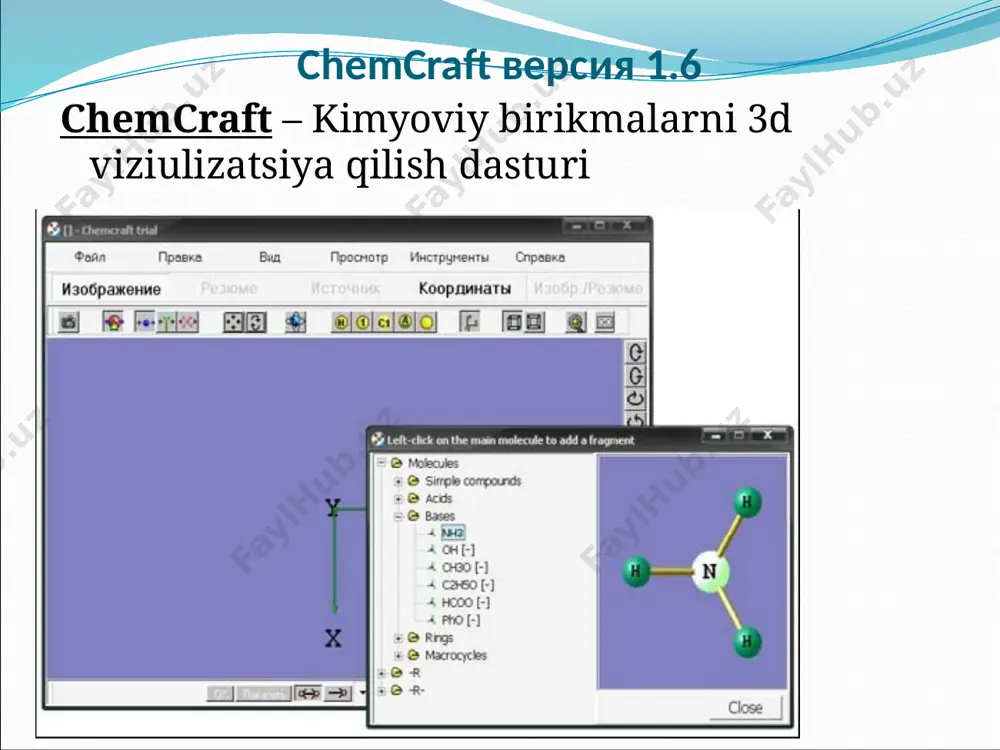The width and height of the screenshot is (1000, 750).
Task: Open the Вид menu
Action: (270, 257)
